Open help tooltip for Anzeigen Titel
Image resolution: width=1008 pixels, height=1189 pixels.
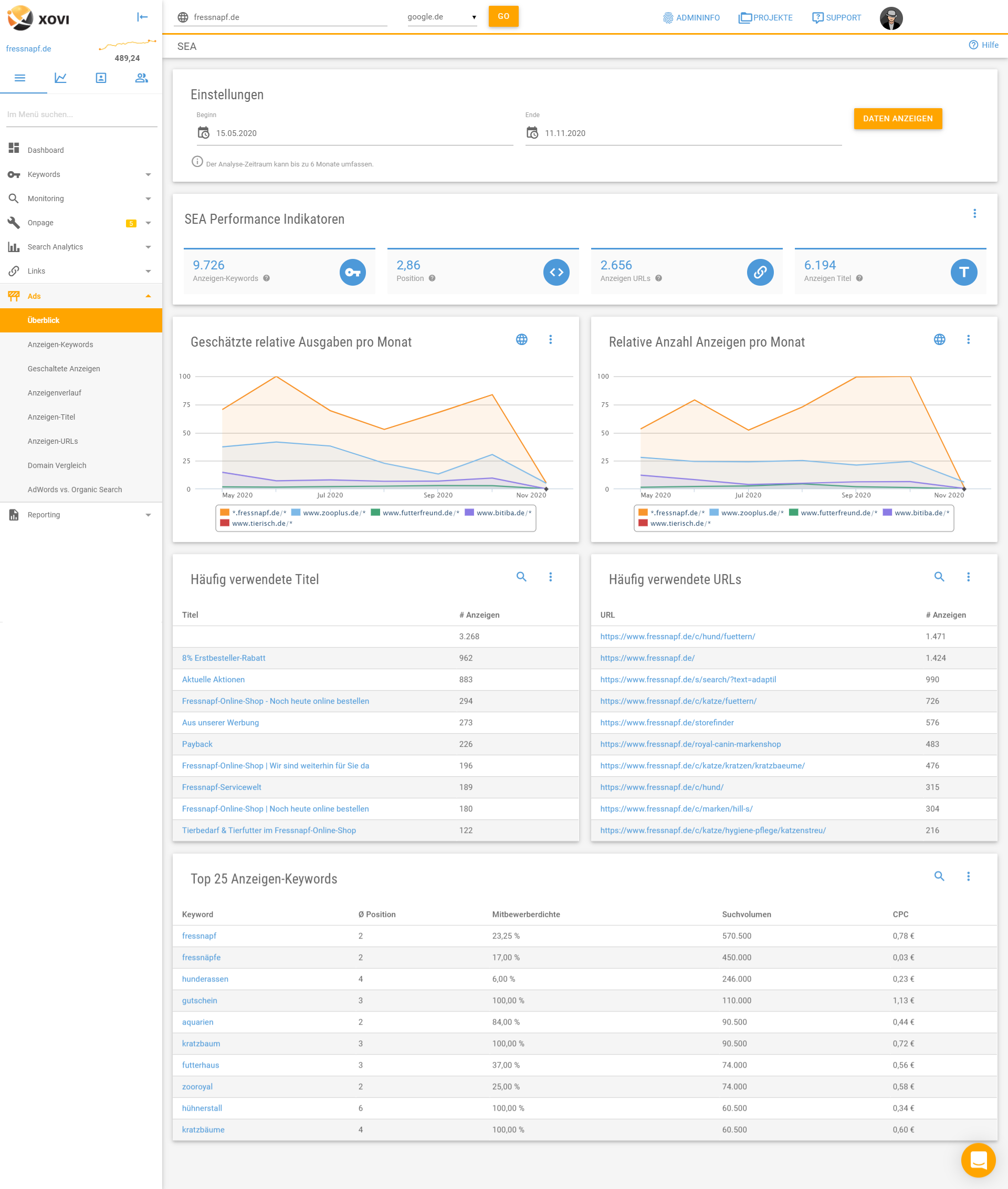point(859,278)
